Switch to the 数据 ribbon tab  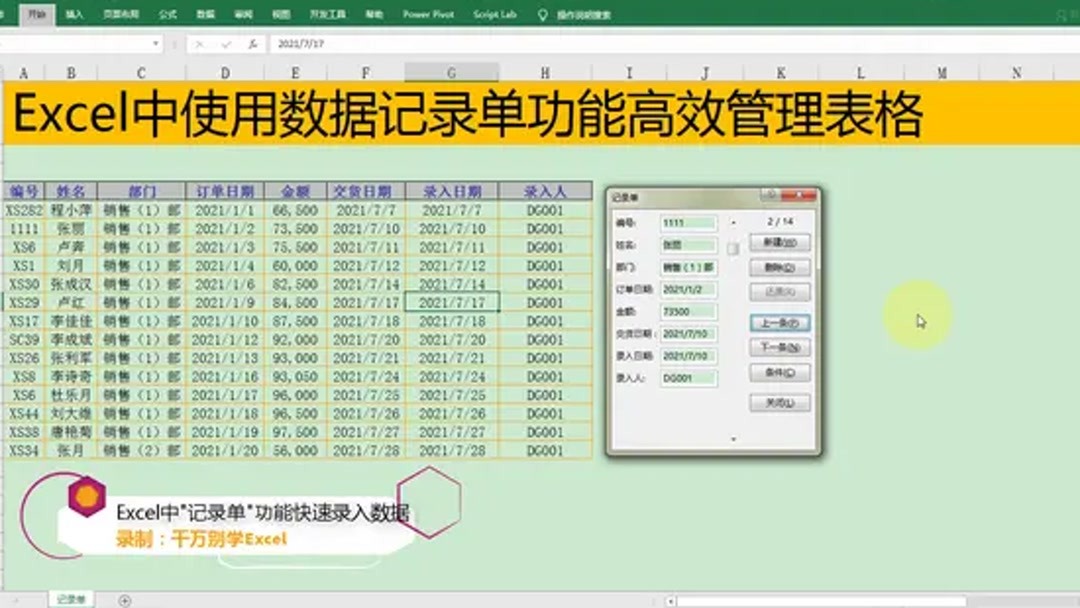tap(204, 14)
